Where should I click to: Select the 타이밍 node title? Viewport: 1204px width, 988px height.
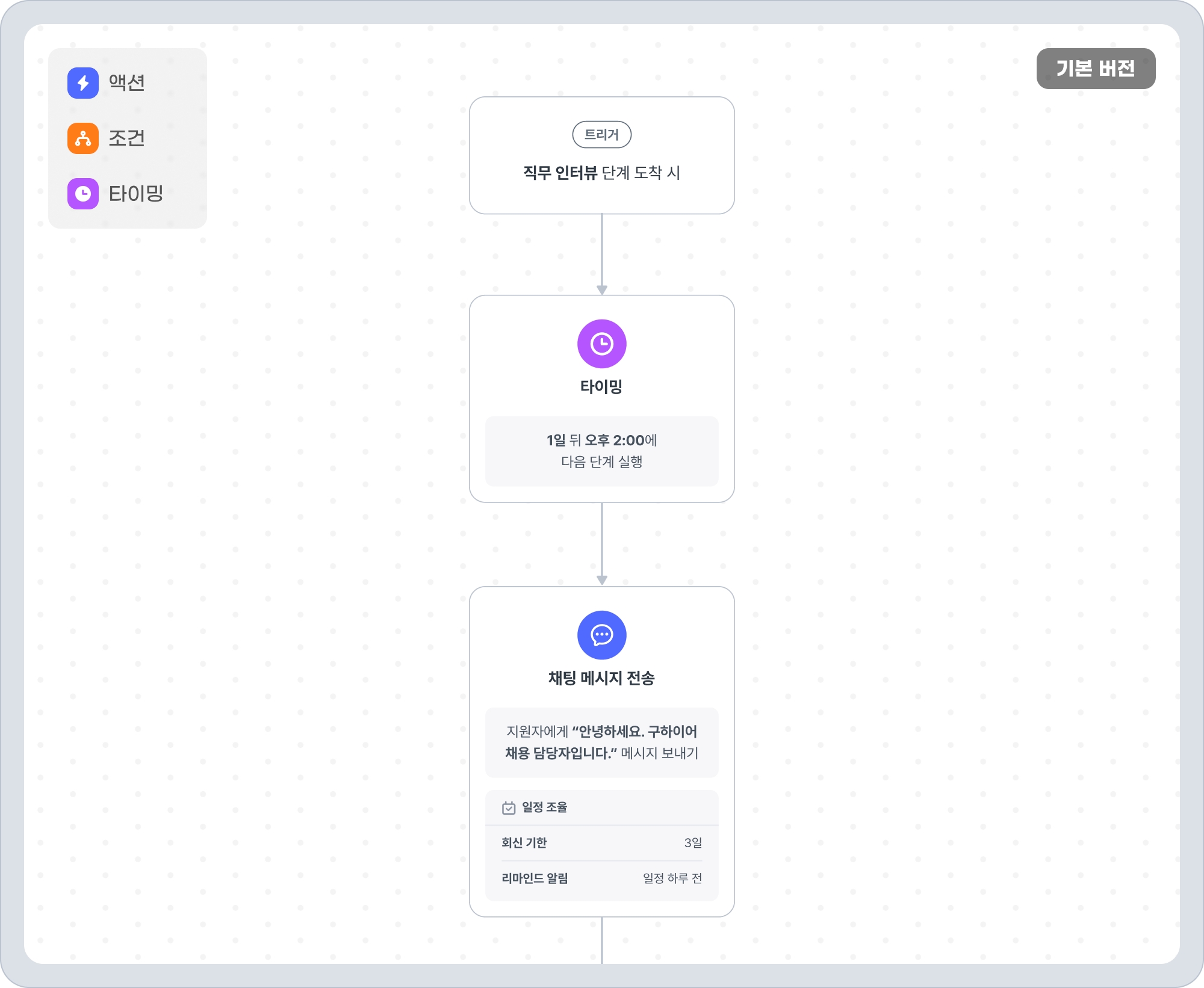(601, 387)
